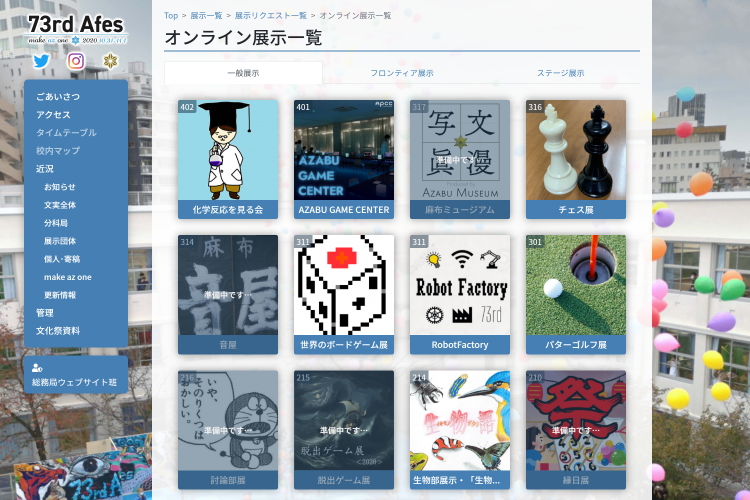Open ごあいさつ in the sidebar

(58, 97)
